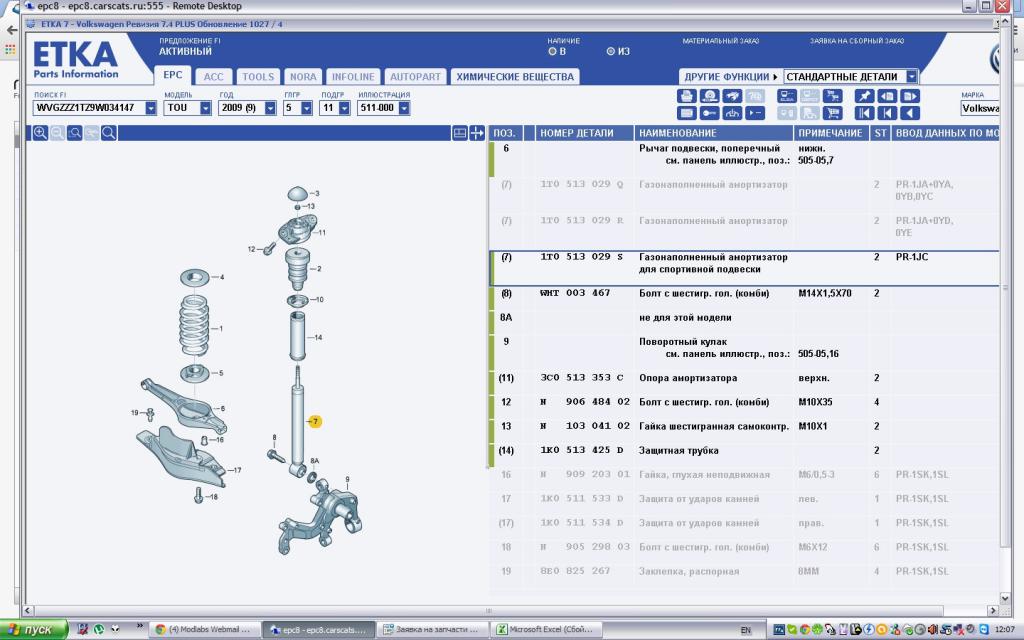The image size is (1024, 640).
Task: Select the 'В' availability radio button
Action: click(552, 51)
